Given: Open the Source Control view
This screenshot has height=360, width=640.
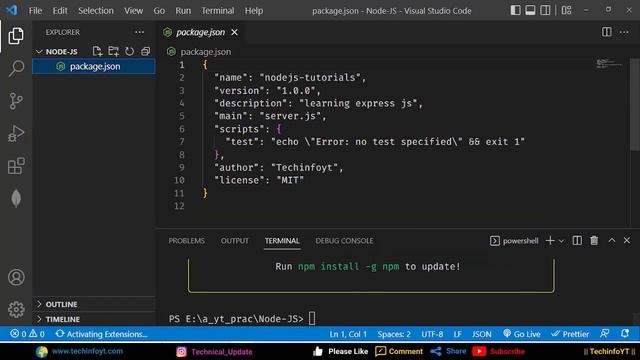Looking at the screenshot, I should 16,101.
